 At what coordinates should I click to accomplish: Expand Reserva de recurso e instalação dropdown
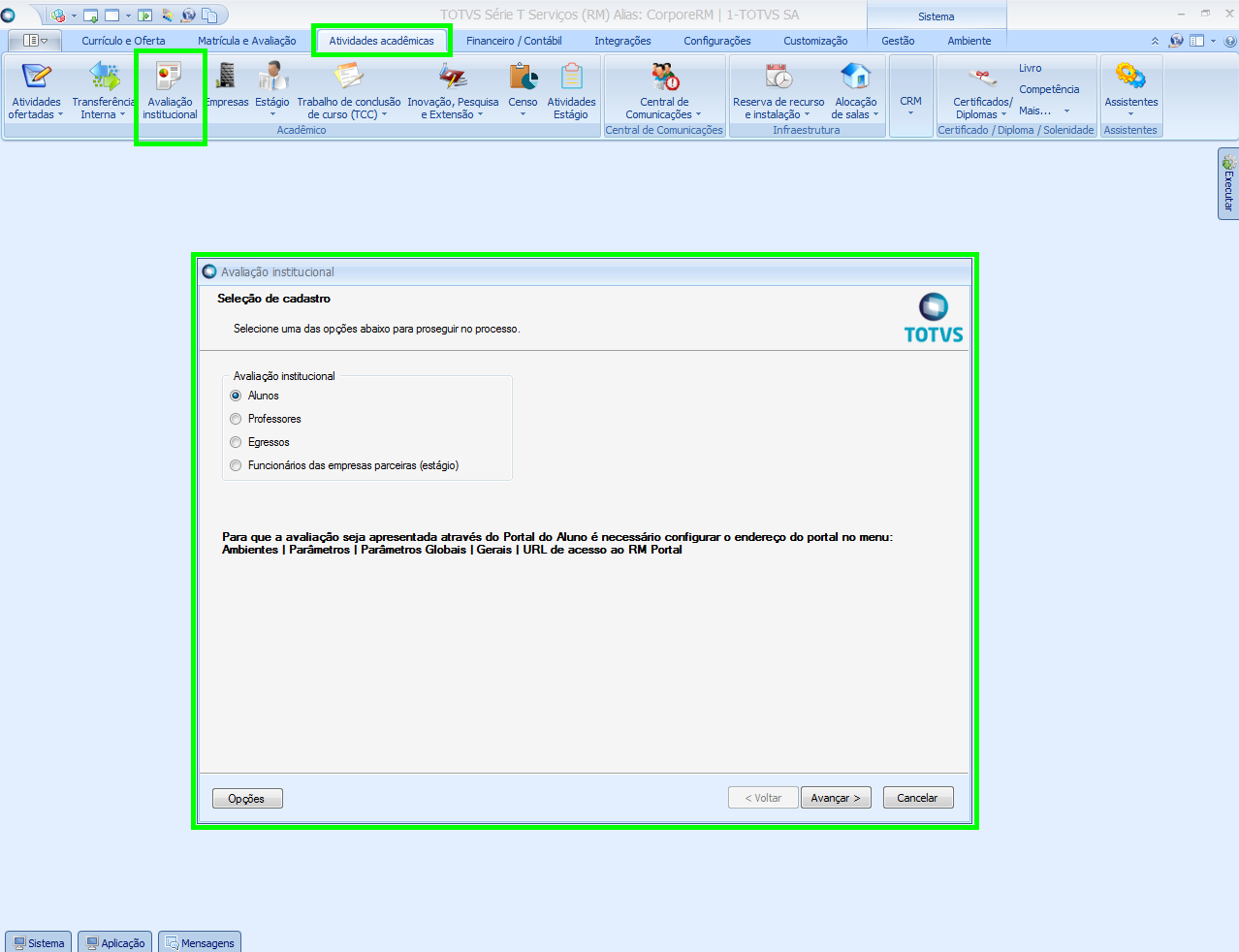(x=807, y=114)
